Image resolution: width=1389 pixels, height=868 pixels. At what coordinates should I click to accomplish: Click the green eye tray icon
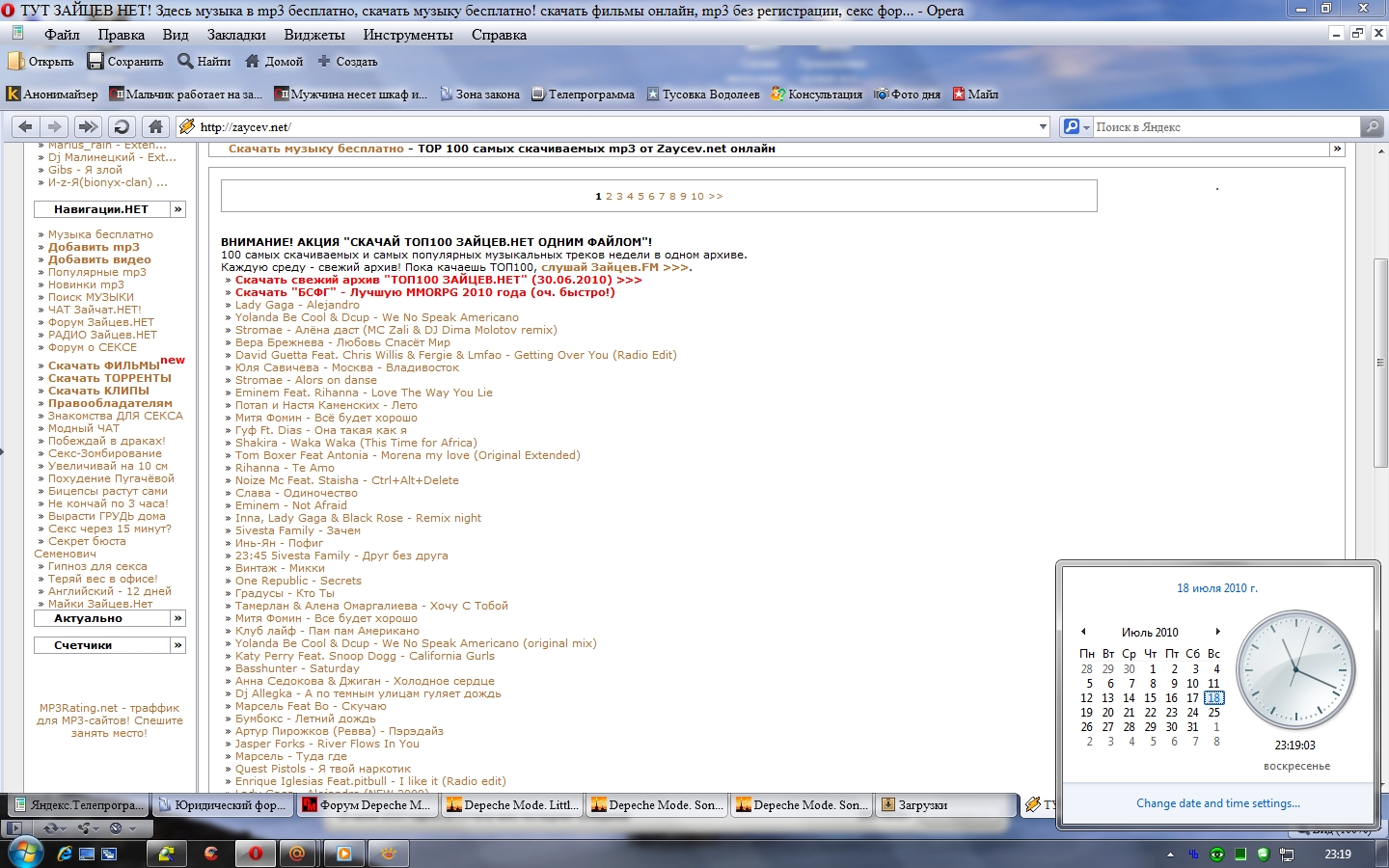coord(1217,854)
